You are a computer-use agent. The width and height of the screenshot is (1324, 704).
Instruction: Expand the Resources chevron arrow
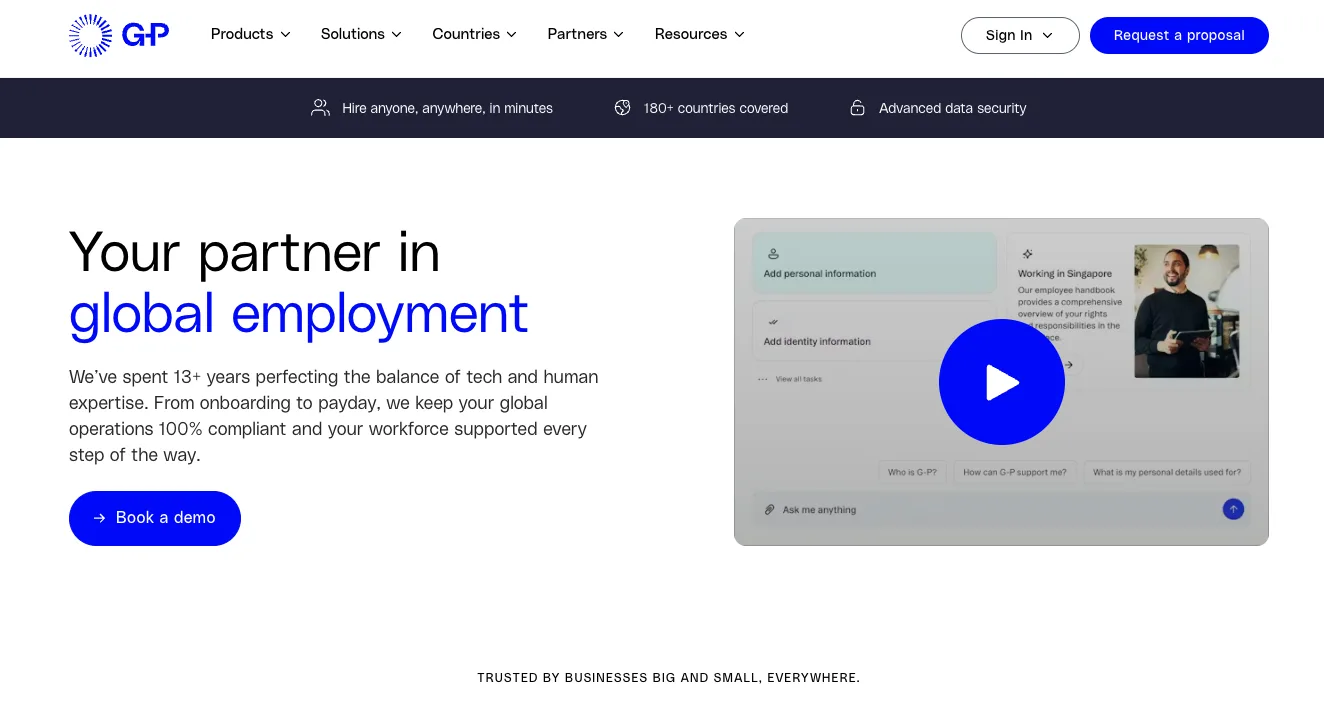tap(739, 35)
